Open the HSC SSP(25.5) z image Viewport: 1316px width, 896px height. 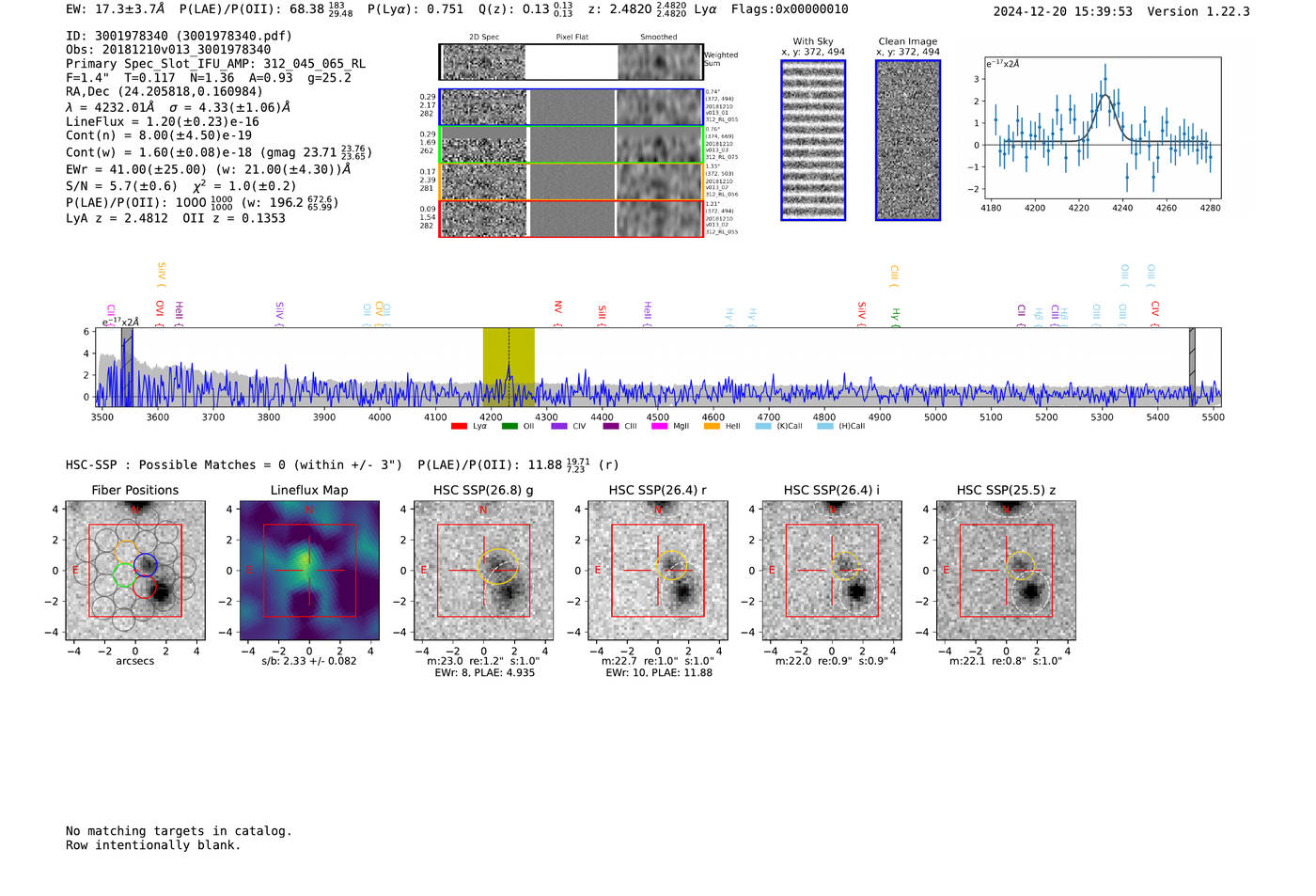(x=1006, y=571)
